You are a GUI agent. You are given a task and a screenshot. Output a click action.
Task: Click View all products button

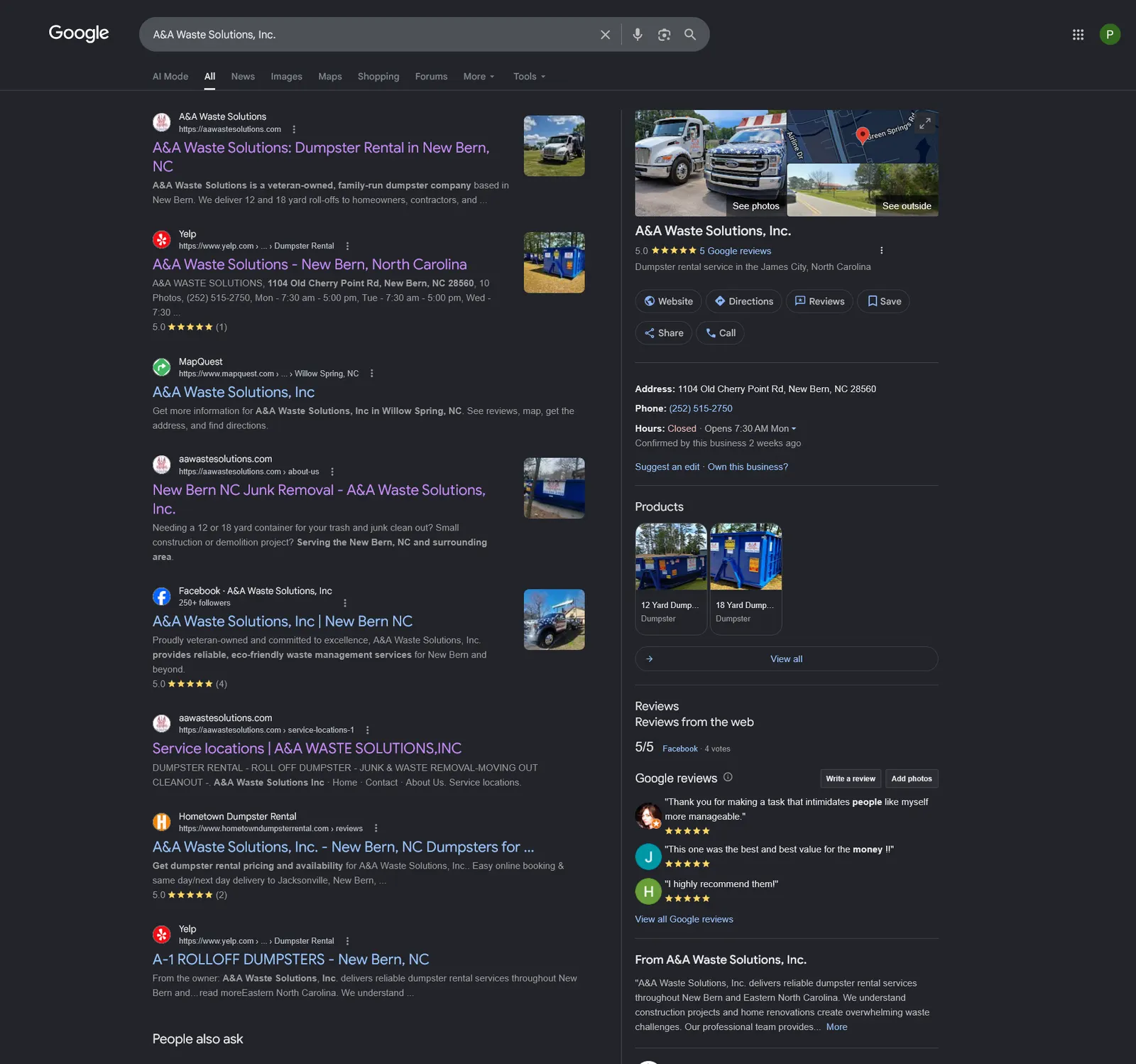pos(787,659)
